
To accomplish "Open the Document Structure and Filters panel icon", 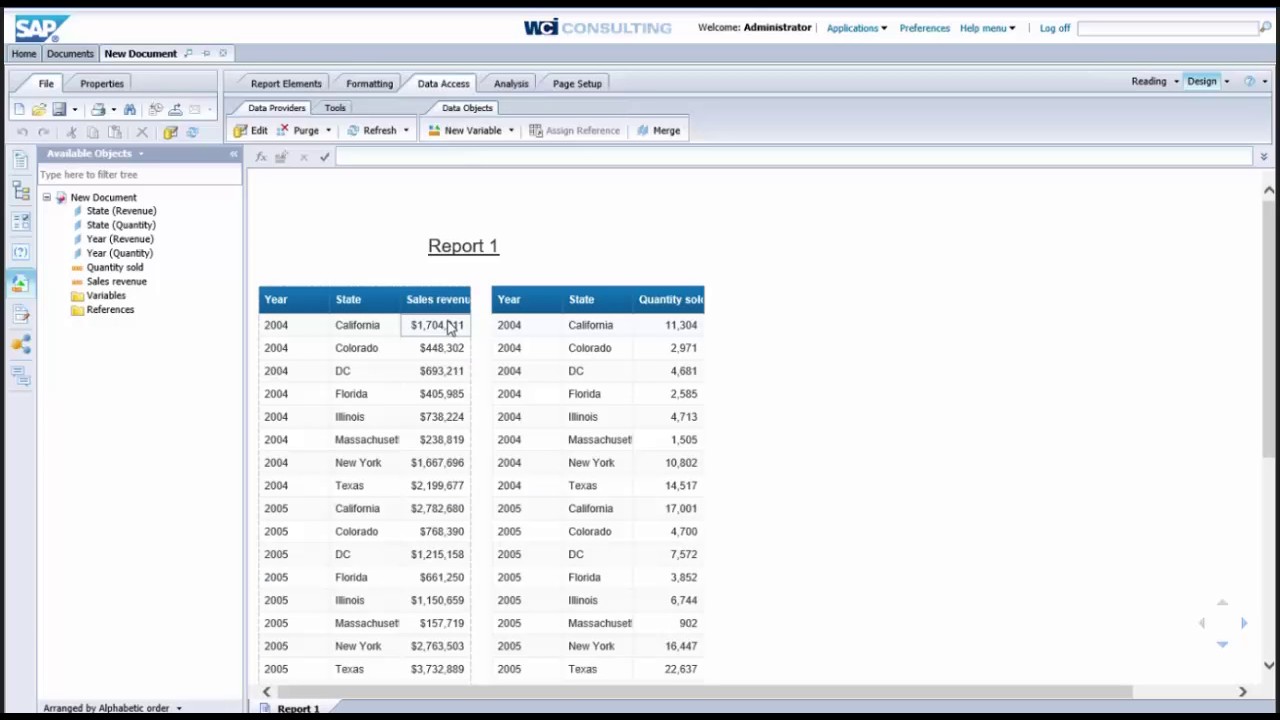I will click(x=21, y=314).
